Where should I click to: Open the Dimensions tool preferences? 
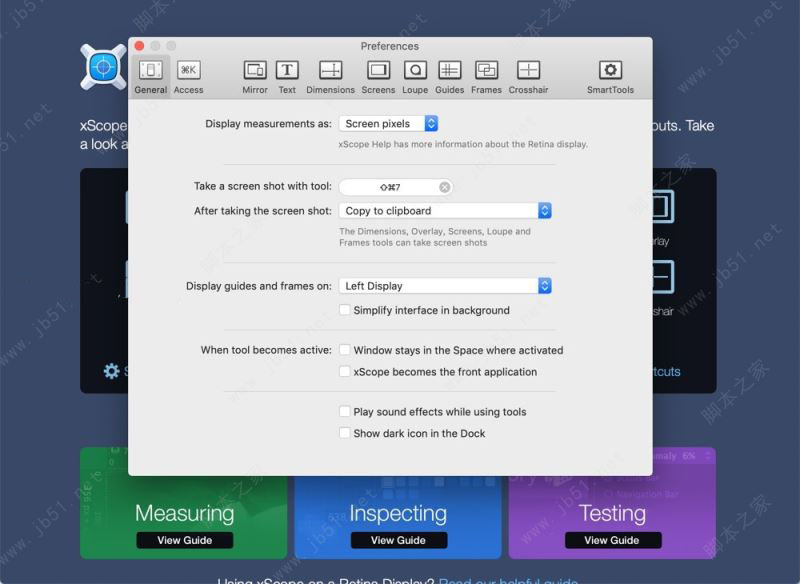(330, 77)
